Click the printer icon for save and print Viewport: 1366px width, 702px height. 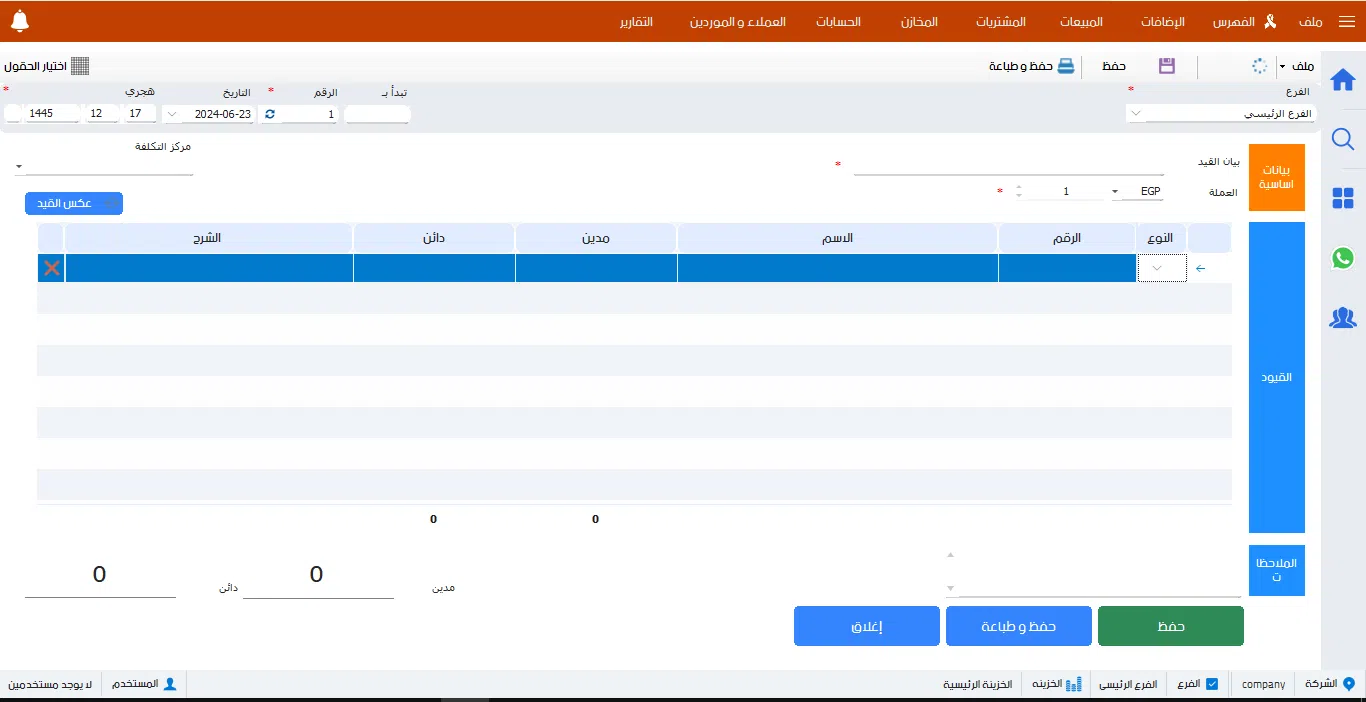coord(1066,66)
